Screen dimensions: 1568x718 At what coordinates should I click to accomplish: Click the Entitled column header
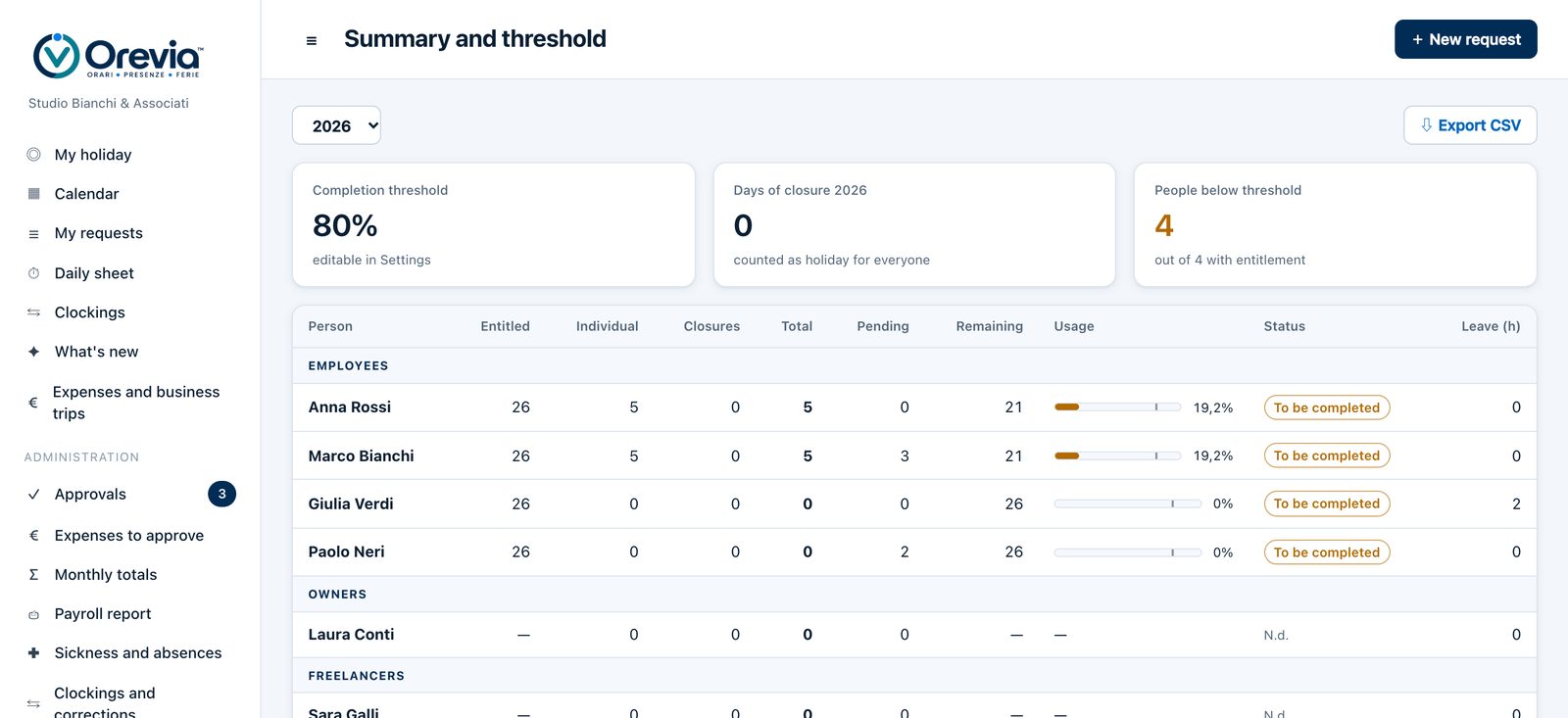pyautogui.click(x=505, y=326)
